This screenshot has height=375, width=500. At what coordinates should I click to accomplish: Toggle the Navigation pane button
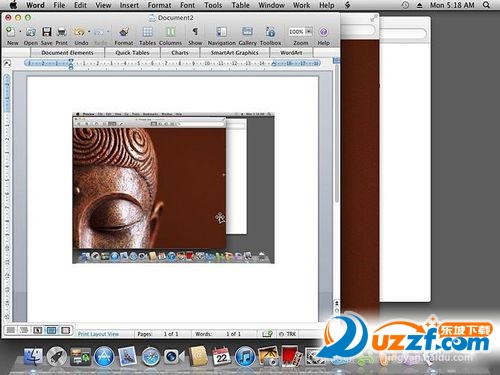pyautogui.click(x=221, y=32)
